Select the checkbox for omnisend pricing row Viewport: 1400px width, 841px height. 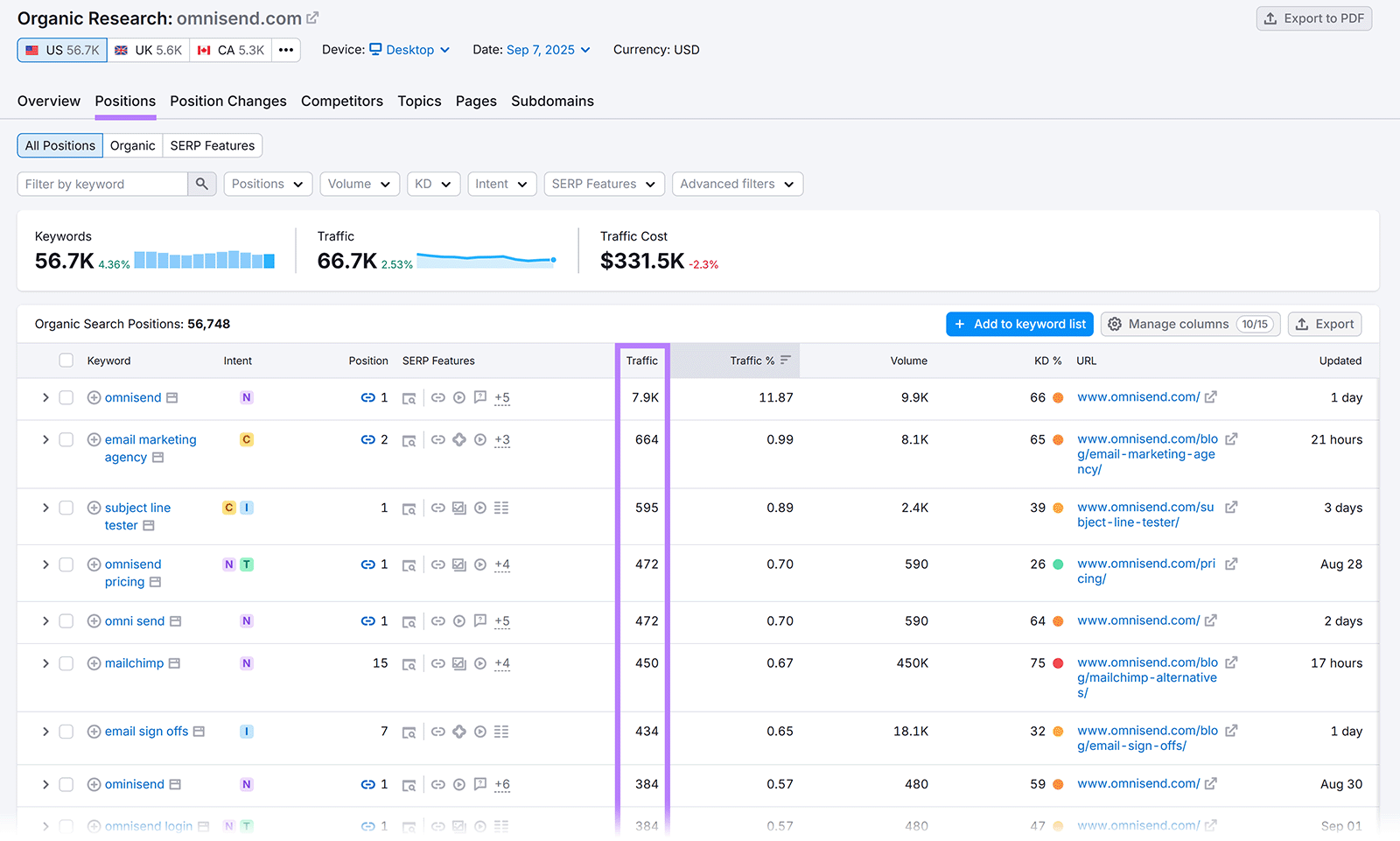pyautogui.click(x=66, y=564)
